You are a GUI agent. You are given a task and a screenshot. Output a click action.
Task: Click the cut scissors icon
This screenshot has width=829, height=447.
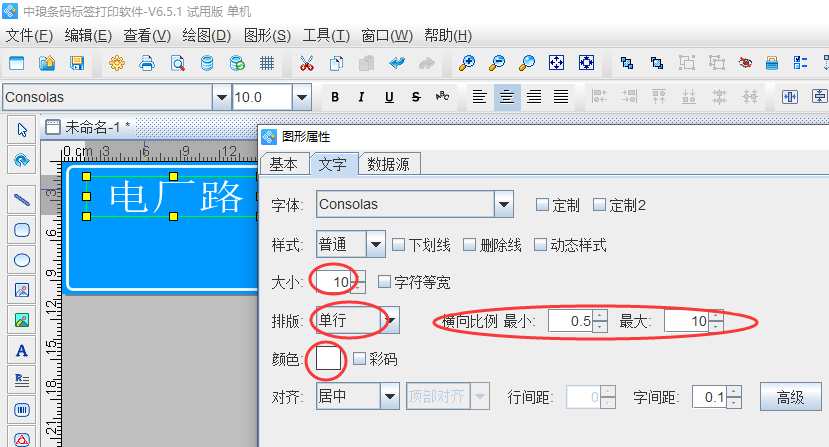[x=306, y=63]
